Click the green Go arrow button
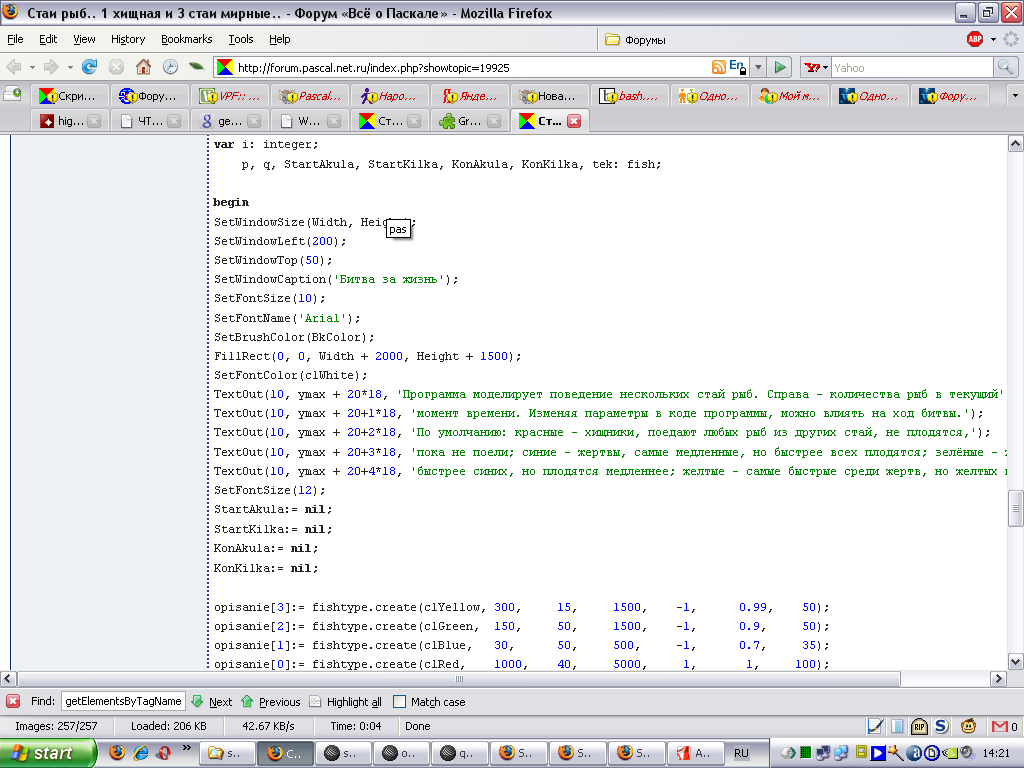The width and height of the screenshot is (1024, 768). point(781,67)
